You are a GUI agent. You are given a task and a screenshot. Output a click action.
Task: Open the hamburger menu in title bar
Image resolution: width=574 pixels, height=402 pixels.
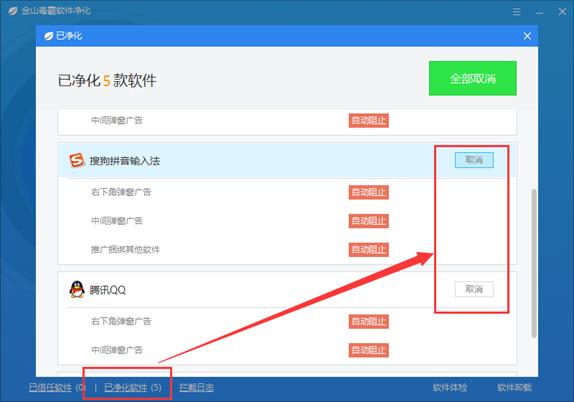click(517, 12)
